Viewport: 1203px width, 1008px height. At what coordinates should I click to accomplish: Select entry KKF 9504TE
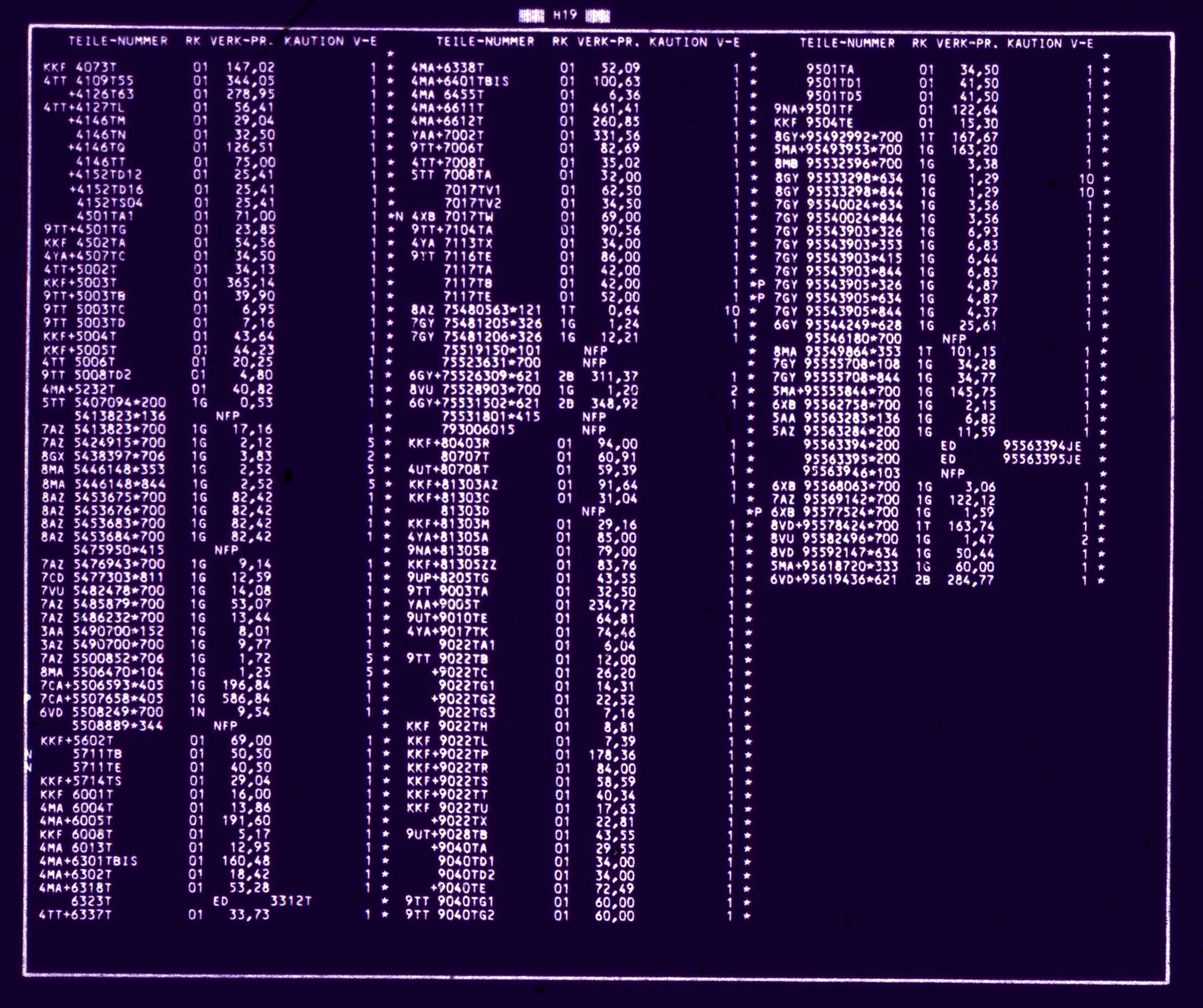[814, 123]
